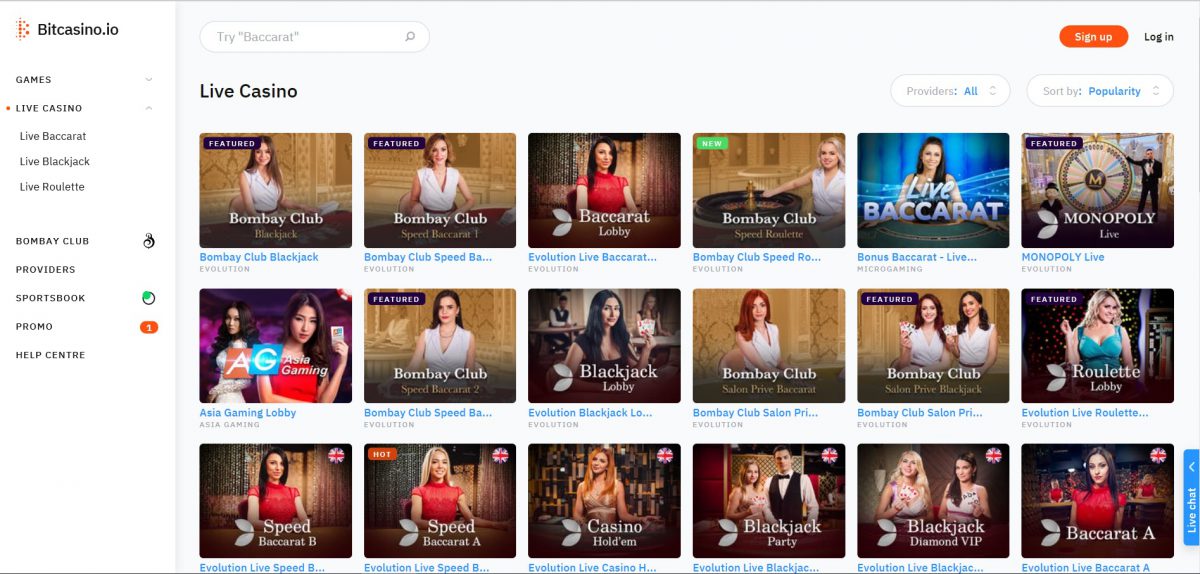This screenshot has height=574, width=1200.
Task: Open the Bombay Club Speed Baccarat 2 thumbnail
Action: (440, 346)
